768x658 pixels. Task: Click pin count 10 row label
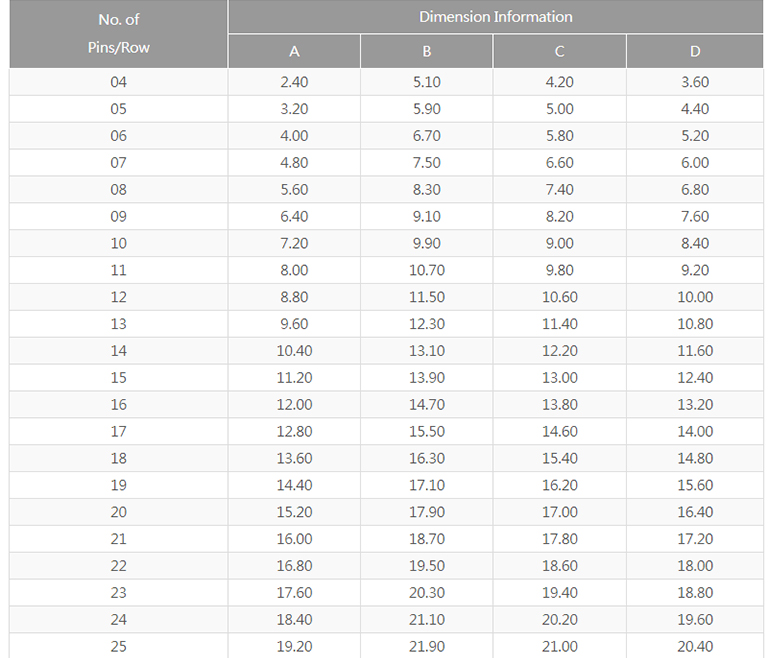(118, 244)
